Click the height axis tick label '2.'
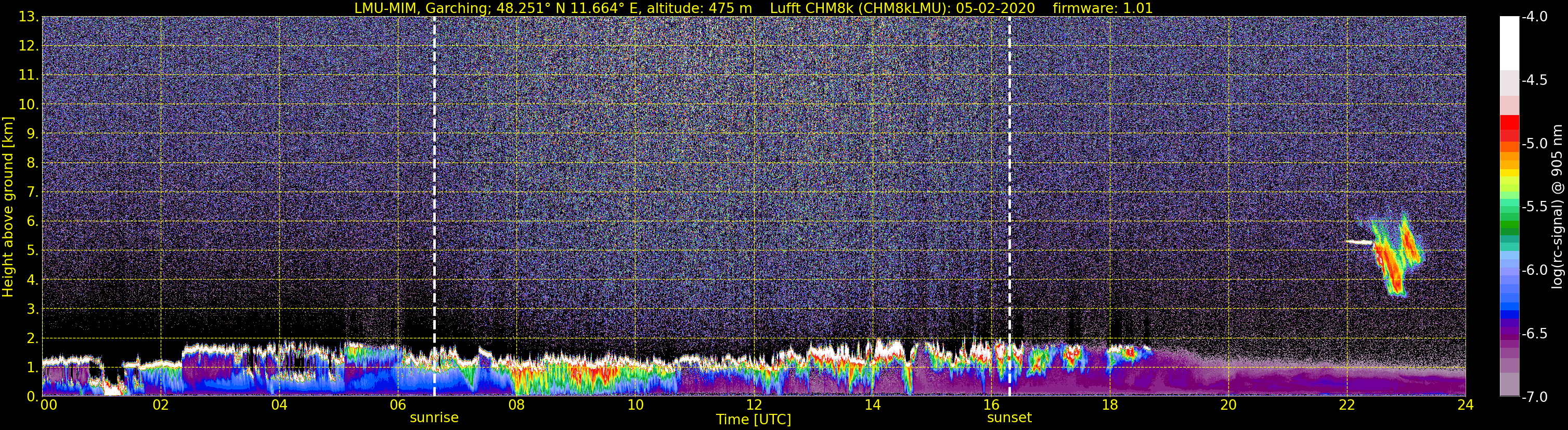This screenshot has height=430, width=1568. (x=32, y=339)
